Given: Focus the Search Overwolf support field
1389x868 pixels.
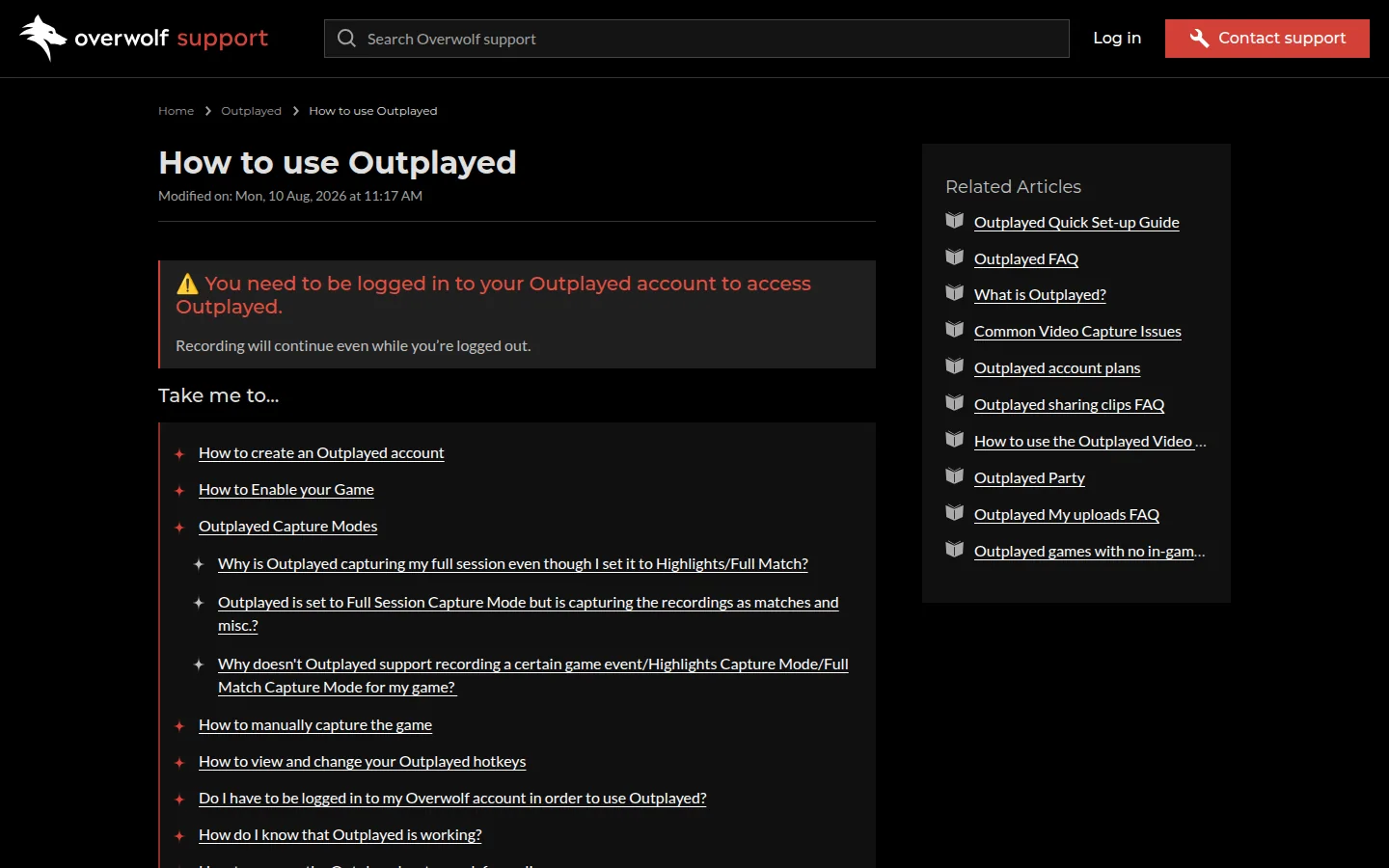Looking at the screenshot, I should [x=696, y=39].
